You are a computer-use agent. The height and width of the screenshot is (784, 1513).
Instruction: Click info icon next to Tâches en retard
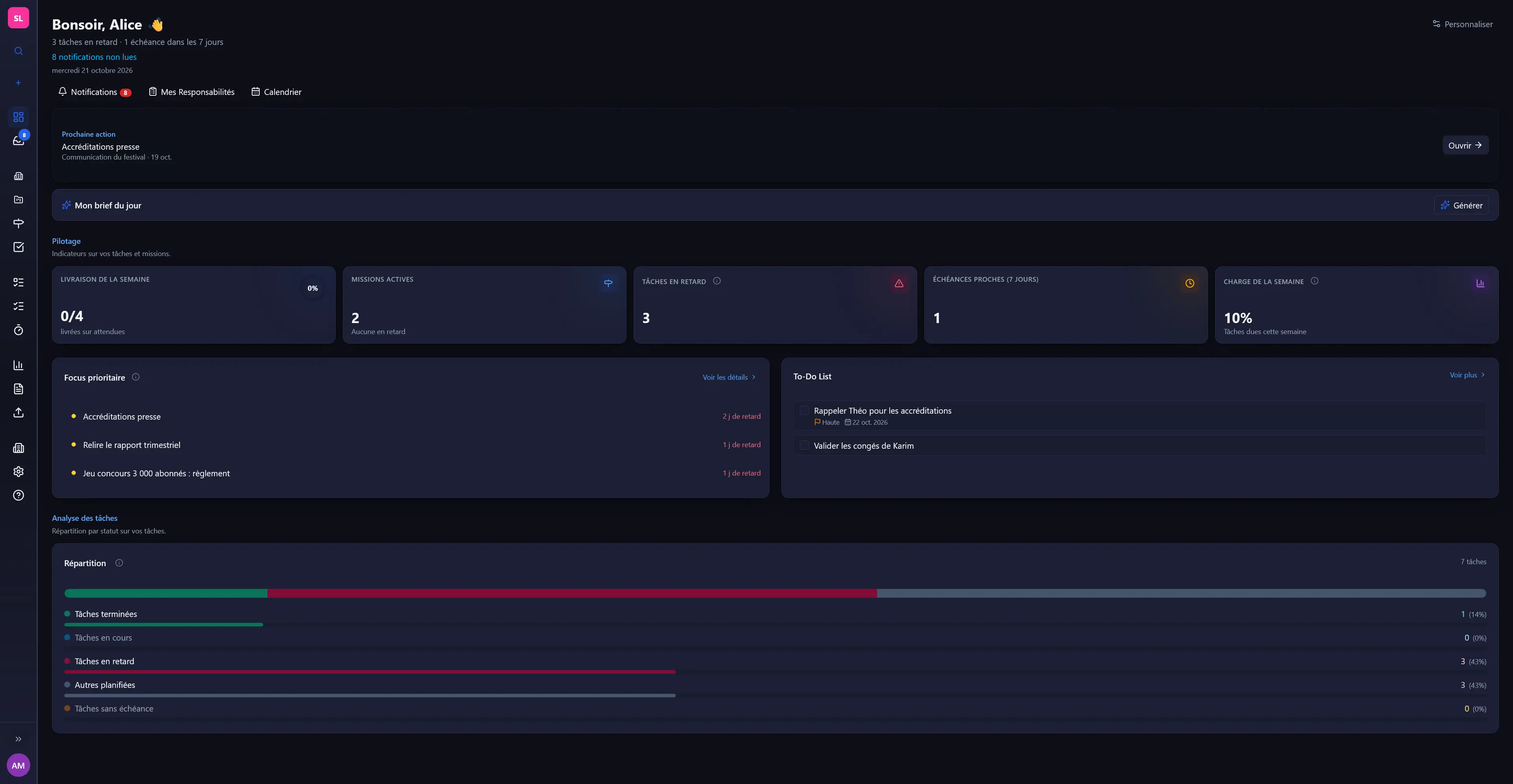tap(717, 281)
